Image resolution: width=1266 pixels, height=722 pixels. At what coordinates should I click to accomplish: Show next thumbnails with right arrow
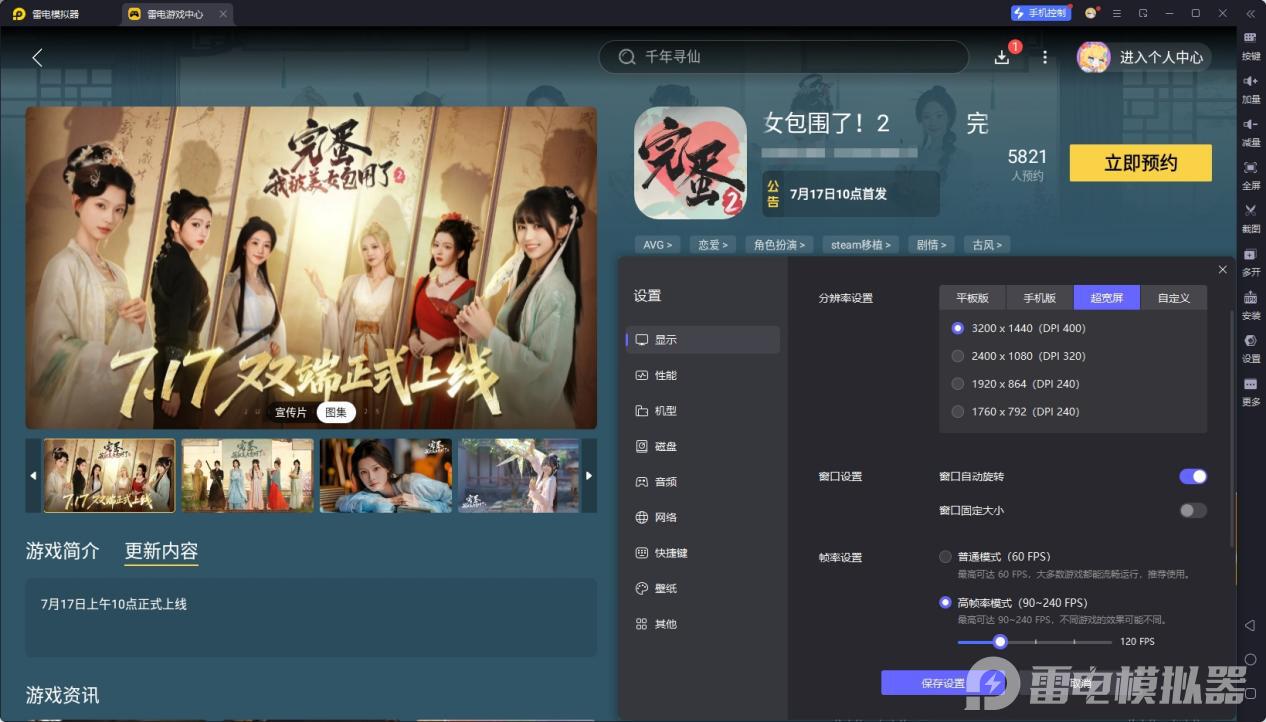click(x=589, y=475)
